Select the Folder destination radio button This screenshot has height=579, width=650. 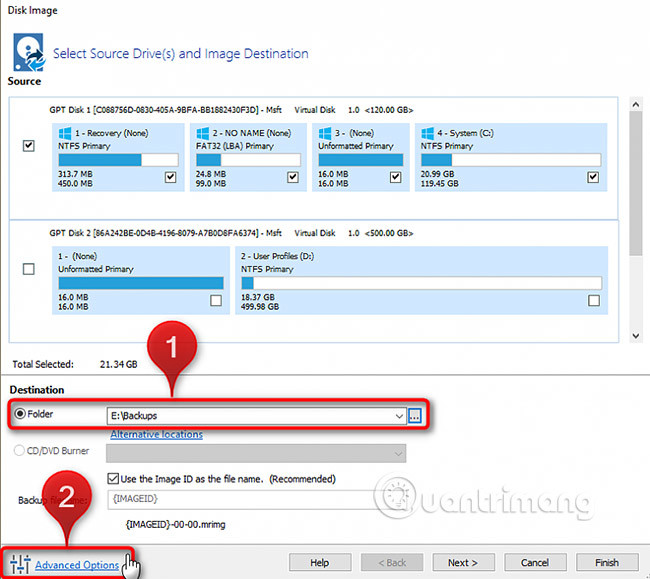(20, 414)
